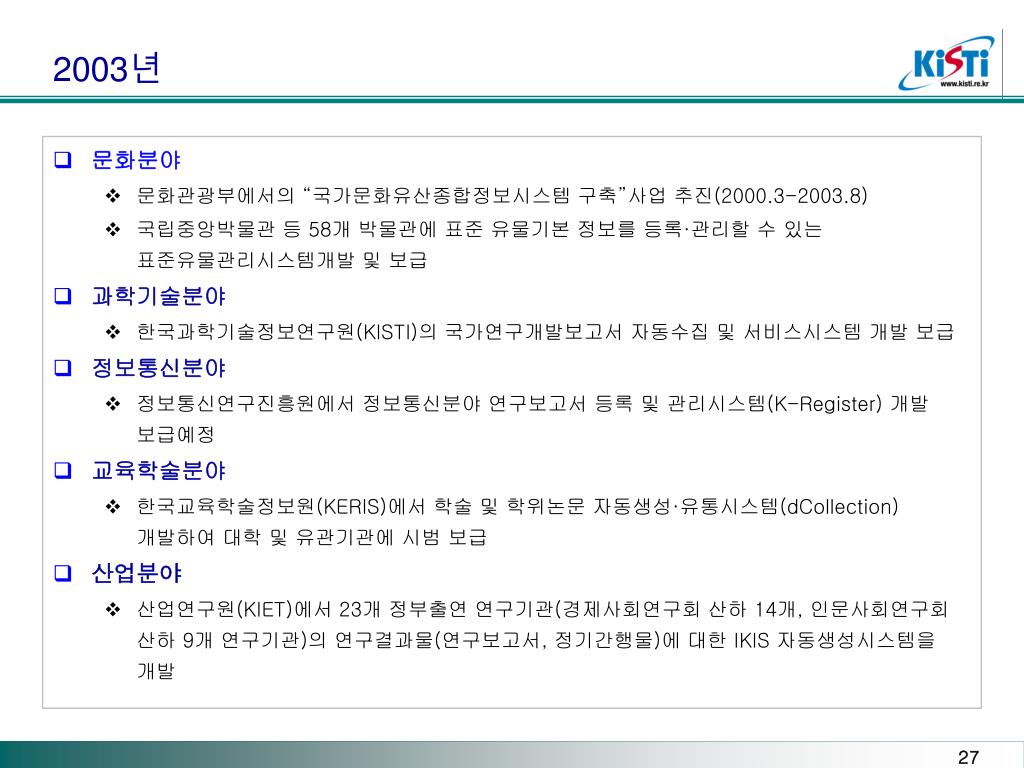The height and width of the screenshot is (768, 1024).
Task: Click the square bullet beside 문화분야
Action: tap(63, 160)
